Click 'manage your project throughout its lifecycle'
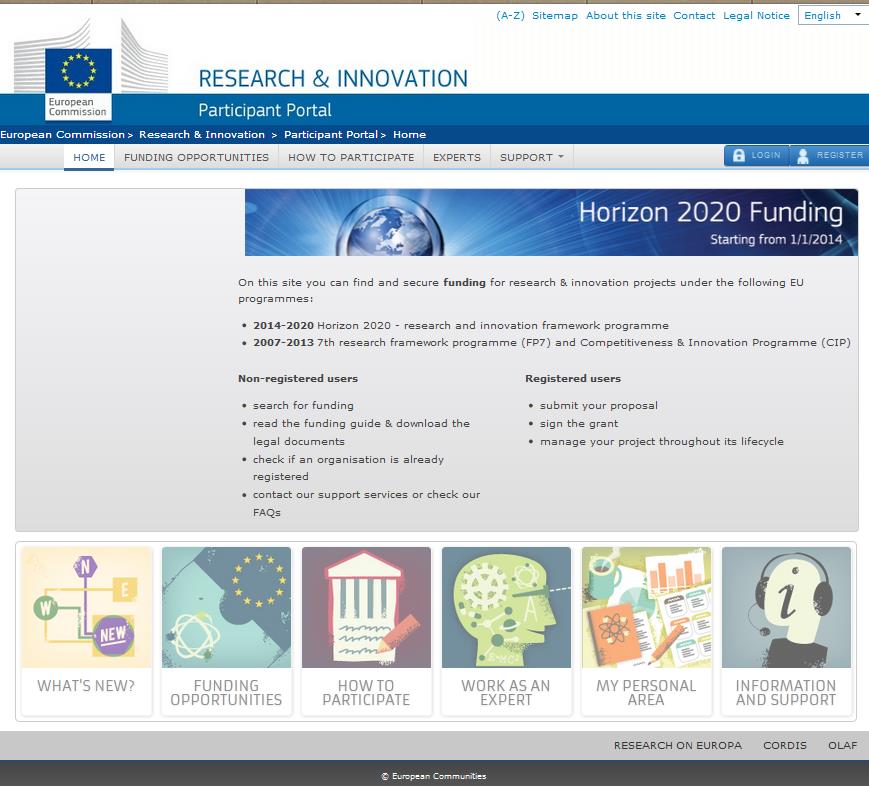The width and height of the screenshot is (869, 786). tap(662, 442)
